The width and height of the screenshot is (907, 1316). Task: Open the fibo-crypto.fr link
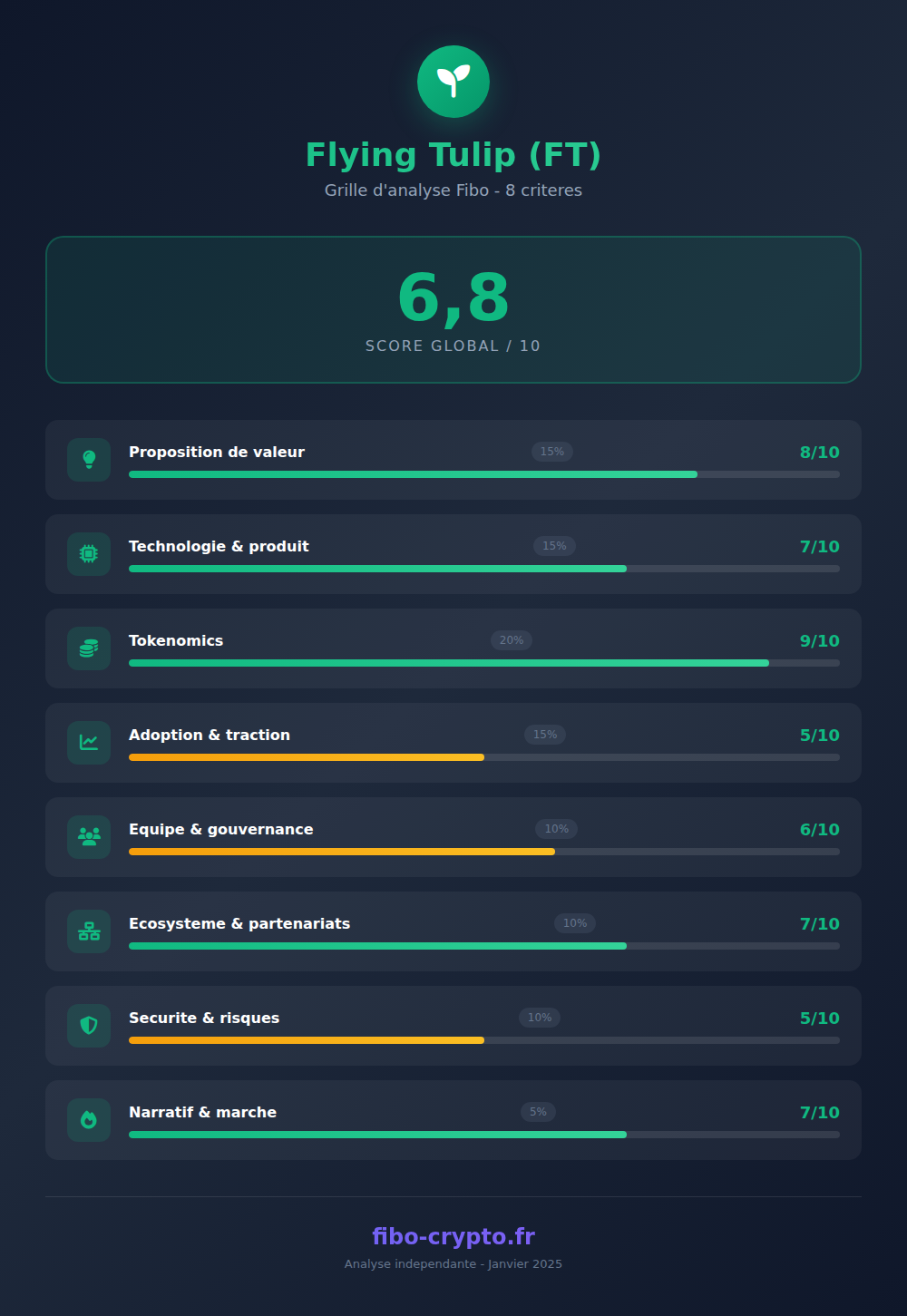point(453,1236)
